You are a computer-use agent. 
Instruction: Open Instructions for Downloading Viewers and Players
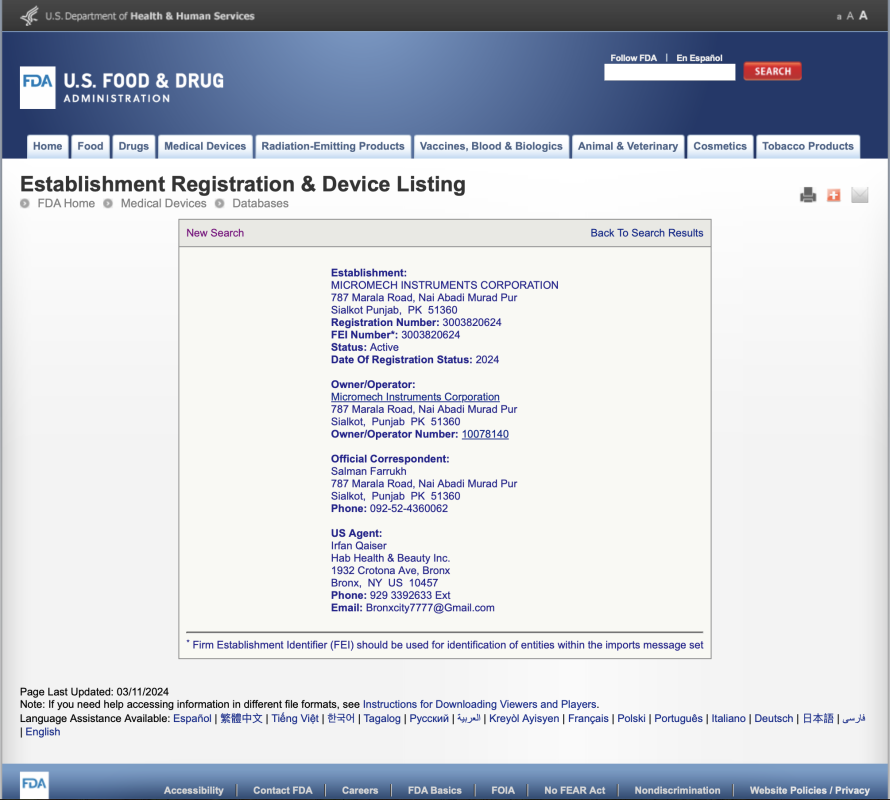pos(480,704)
